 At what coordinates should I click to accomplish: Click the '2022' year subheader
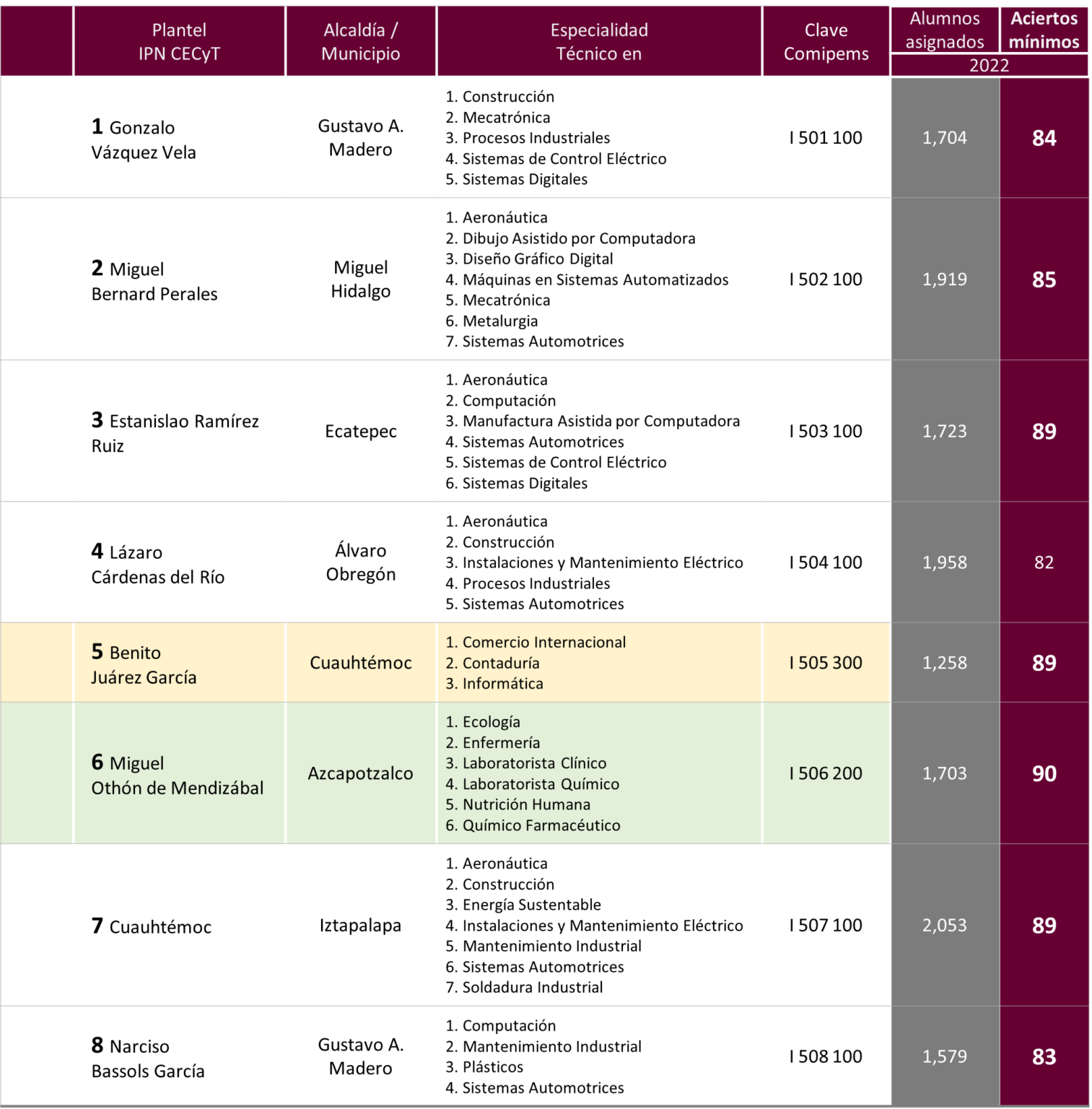click(x=990, y=65)
